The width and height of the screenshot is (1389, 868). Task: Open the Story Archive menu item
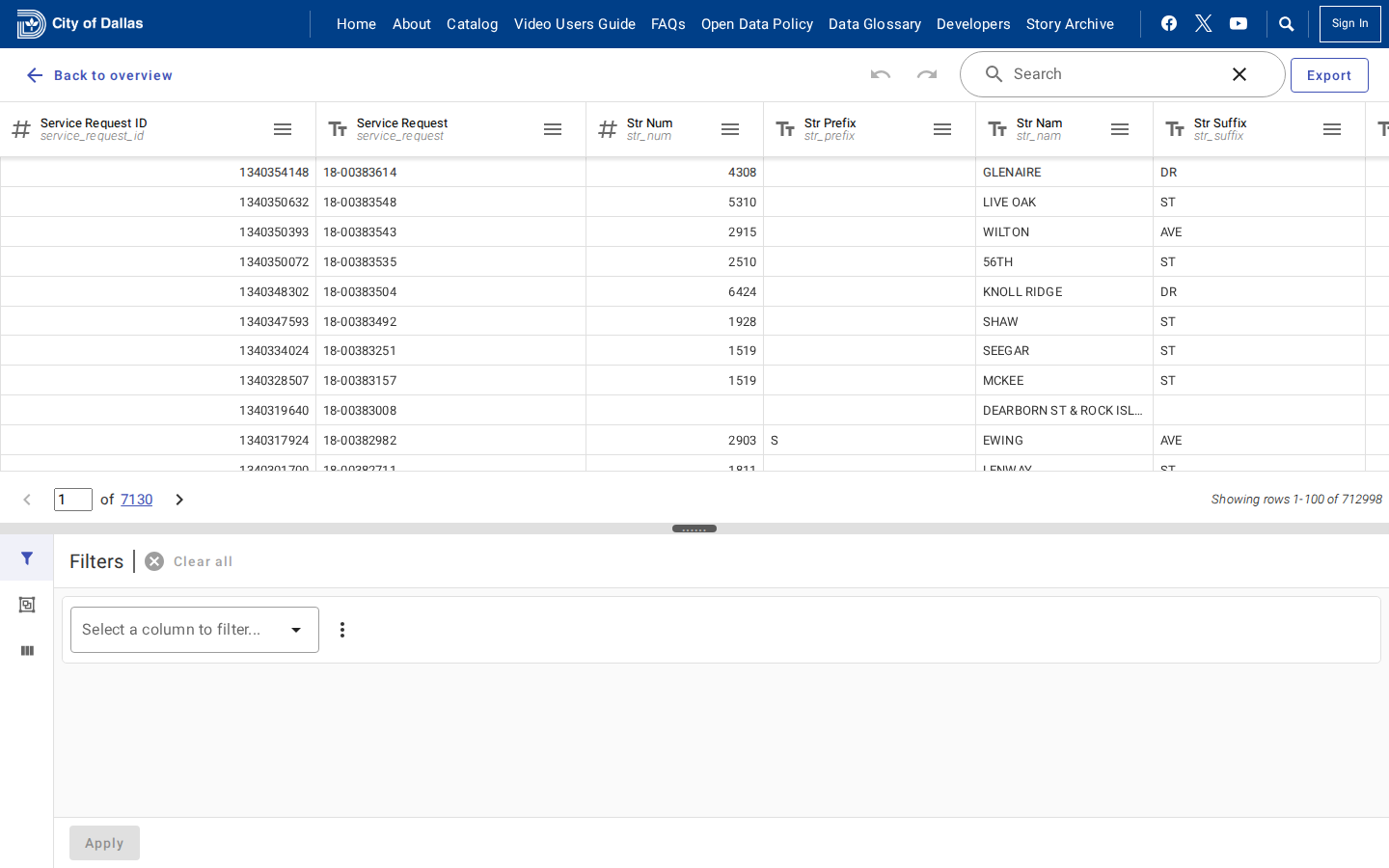[x=1070, y=24]
